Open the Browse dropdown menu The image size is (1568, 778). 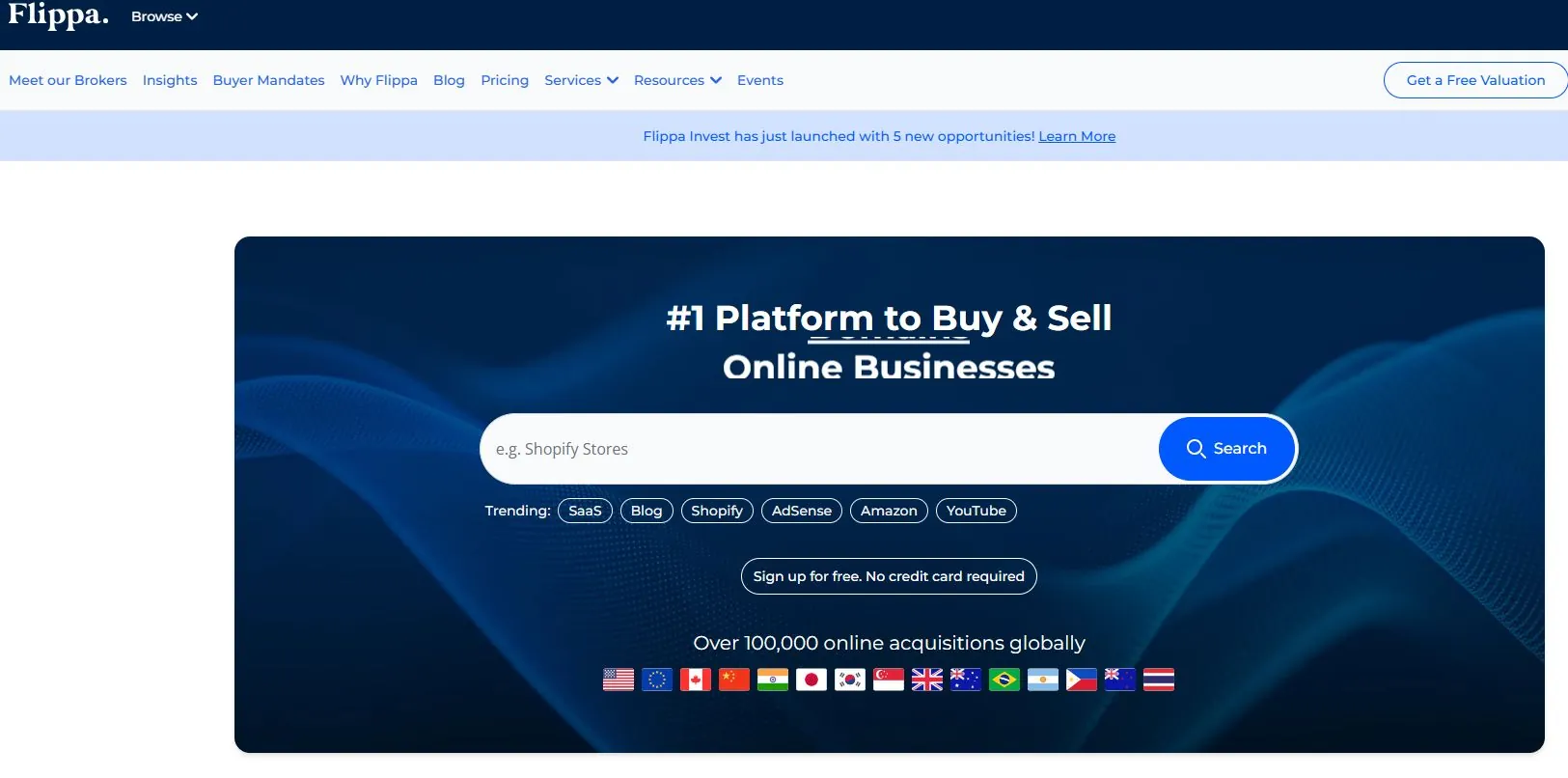(164, 16)
